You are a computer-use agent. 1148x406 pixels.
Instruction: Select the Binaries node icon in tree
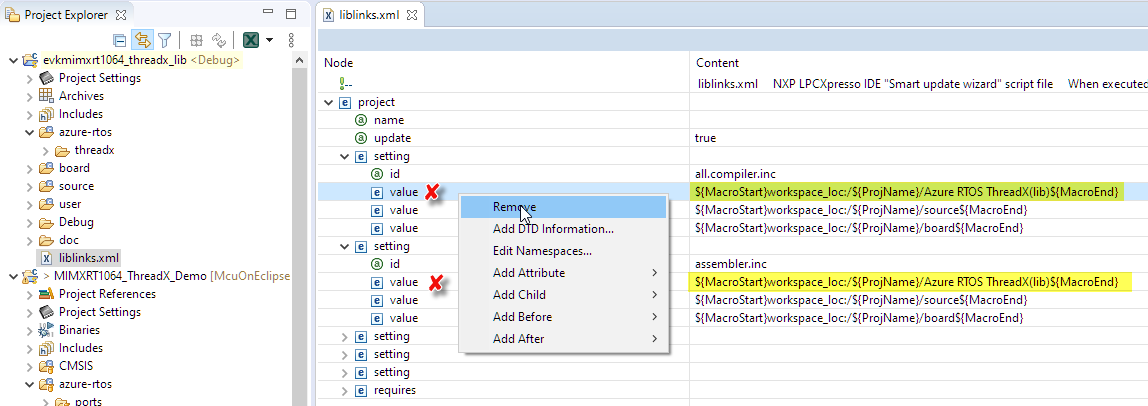[x=45, y=330]
